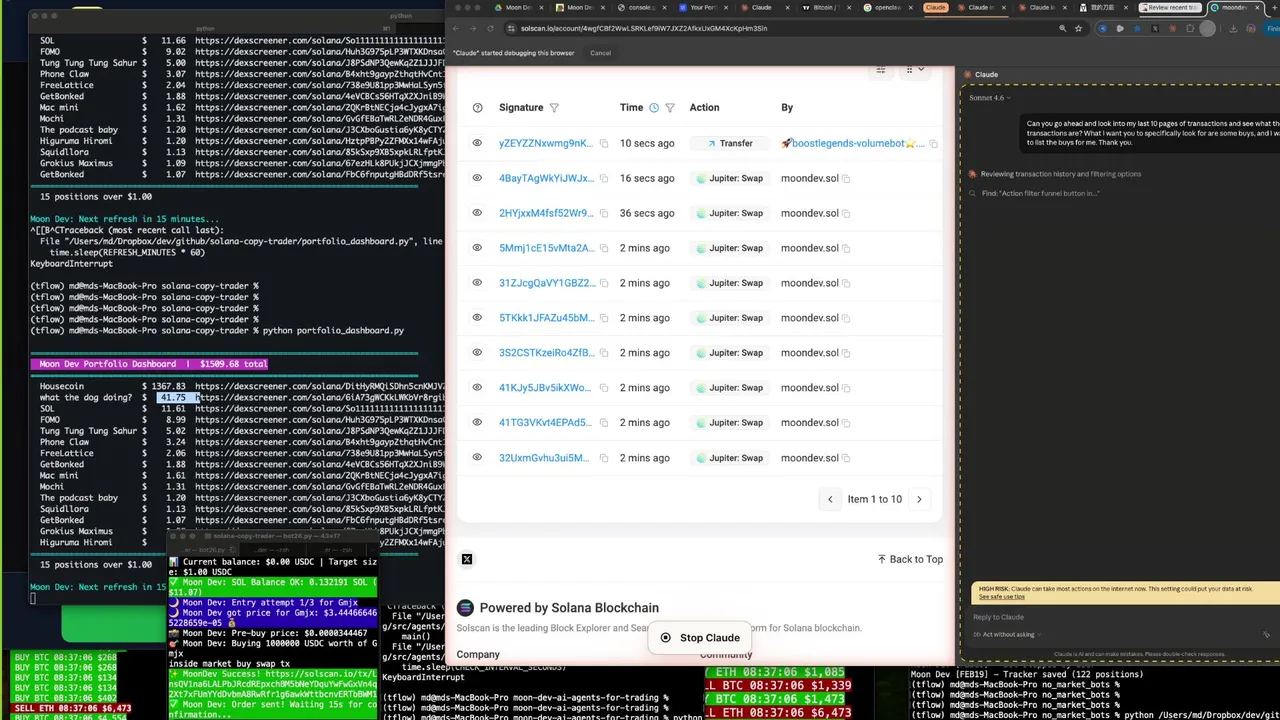Toggle eye preview for 2HYjxxM4fsf52Wr9 row
Image resolution: width=1280 pixels, height=720 pixels.
point(477,214)
